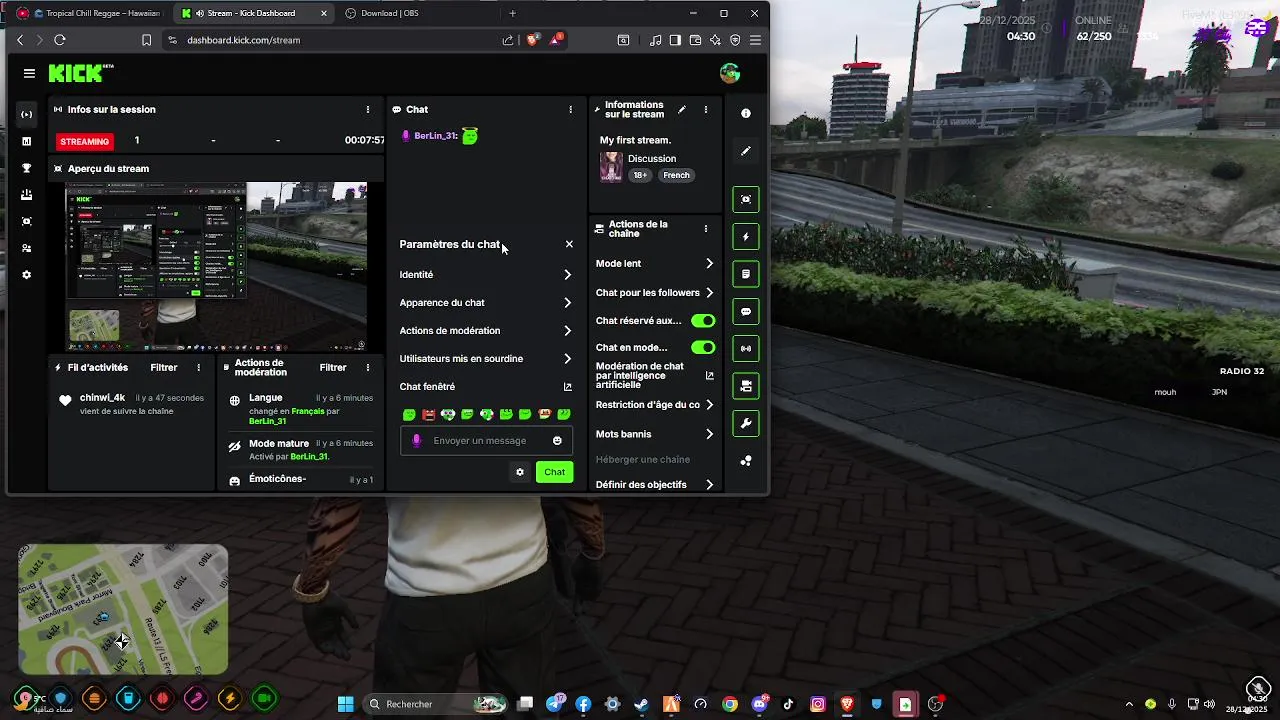The image size is (1280, 720).
Task: Click the pencil edit icon in right toolbar
Action: click(746, 151)
